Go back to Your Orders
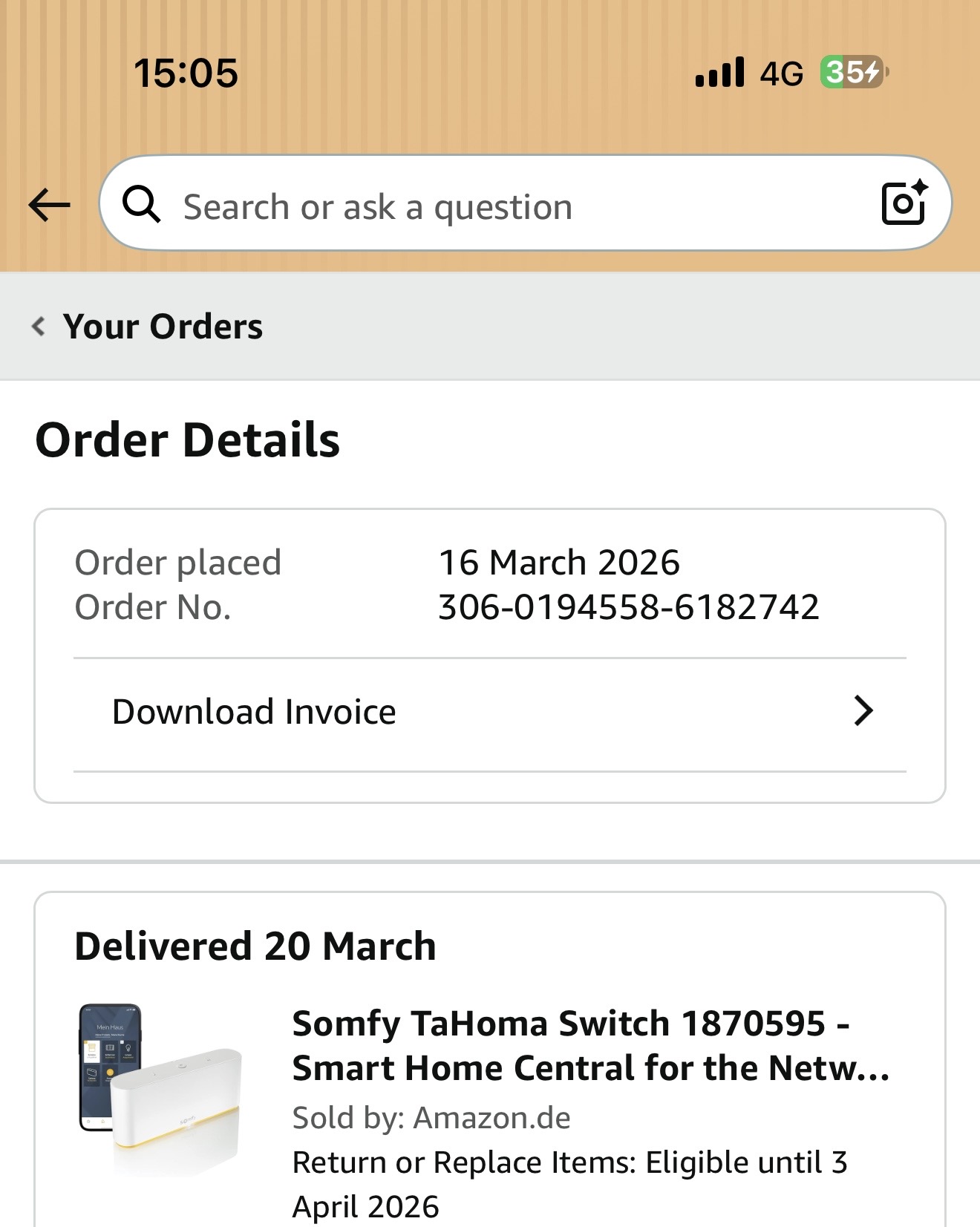980x1227 pixels. (163, 327)
